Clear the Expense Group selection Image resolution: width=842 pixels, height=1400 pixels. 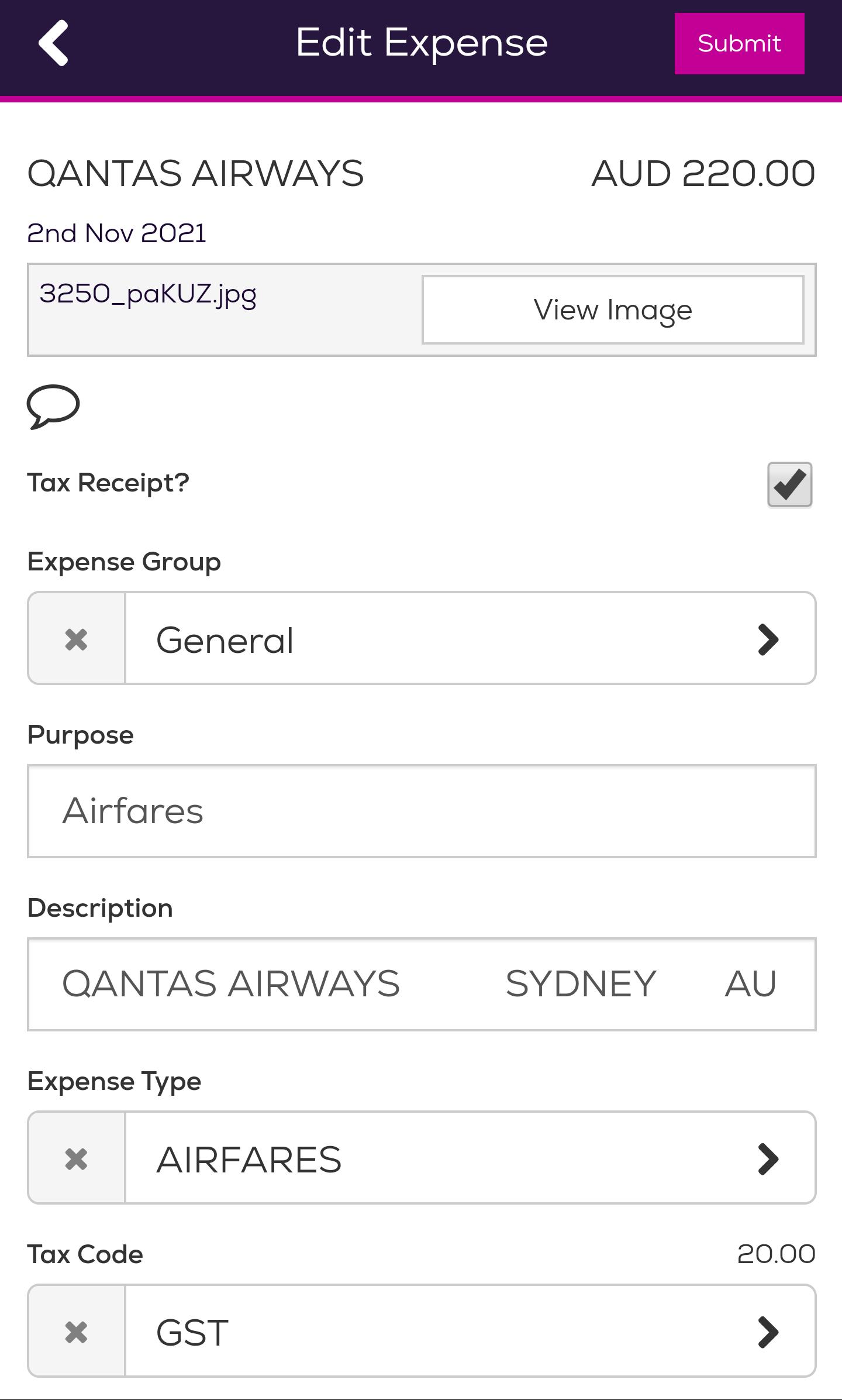[x=77, y=638]
